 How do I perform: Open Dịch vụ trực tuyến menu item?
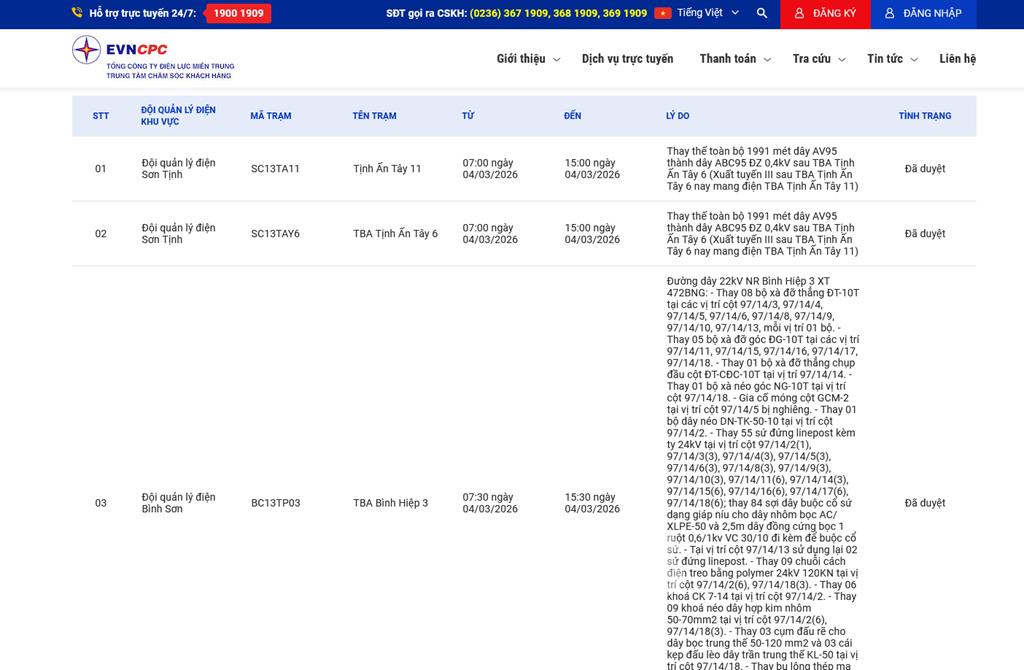pos(627,59)
